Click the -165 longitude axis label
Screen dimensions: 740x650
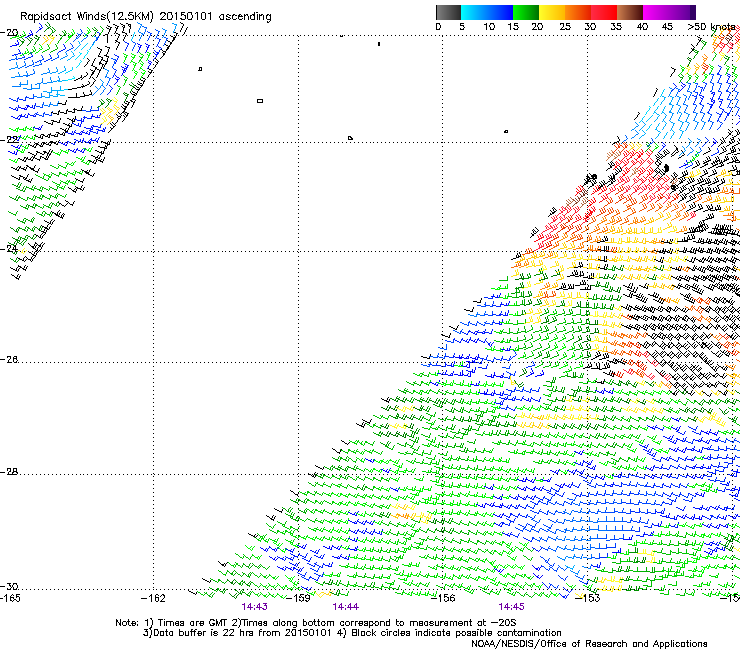tap(10, 599)
